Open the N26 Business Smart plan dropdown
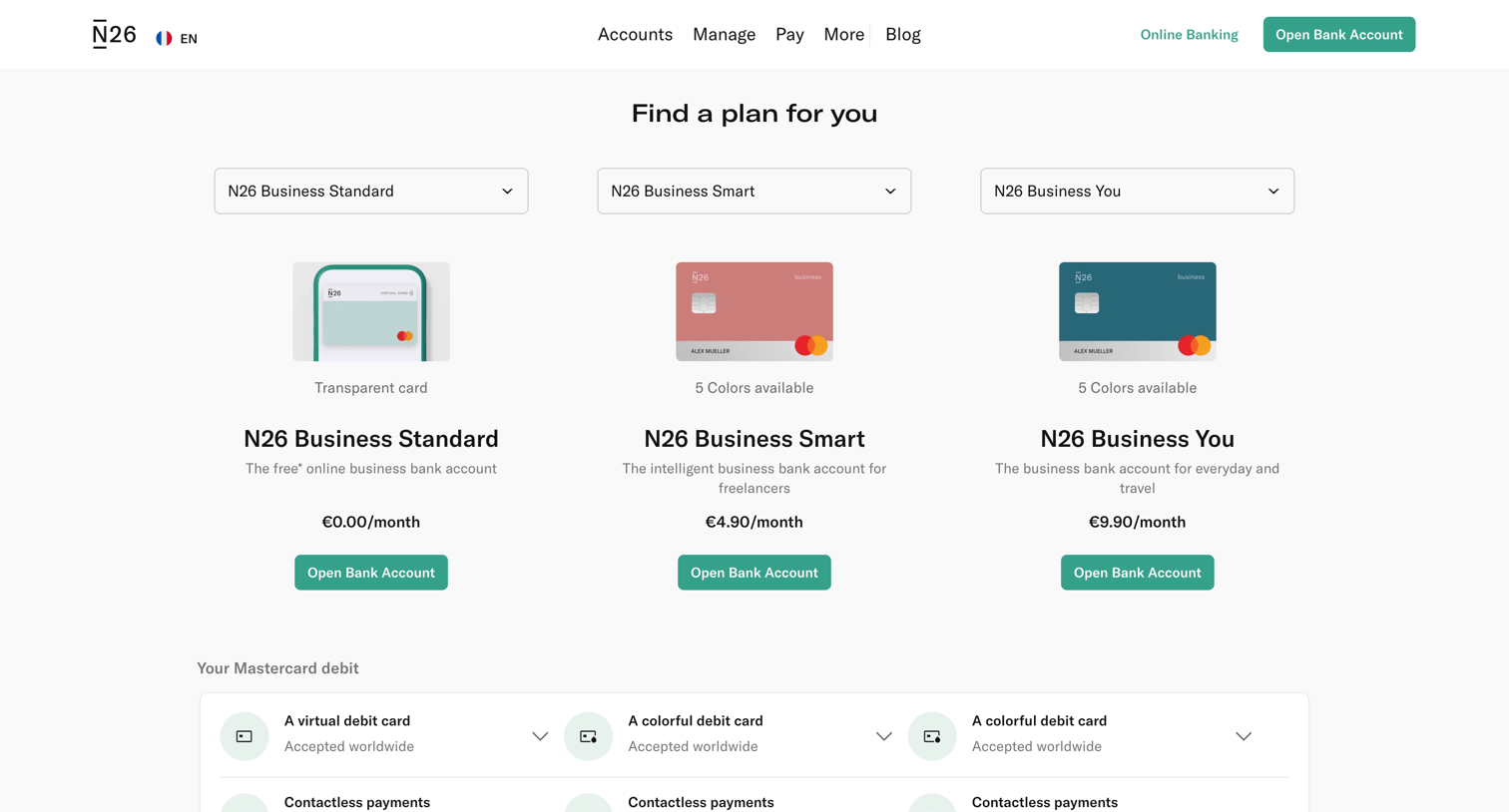The width and height of the screenshot is (1509, 812). [754, 191]
